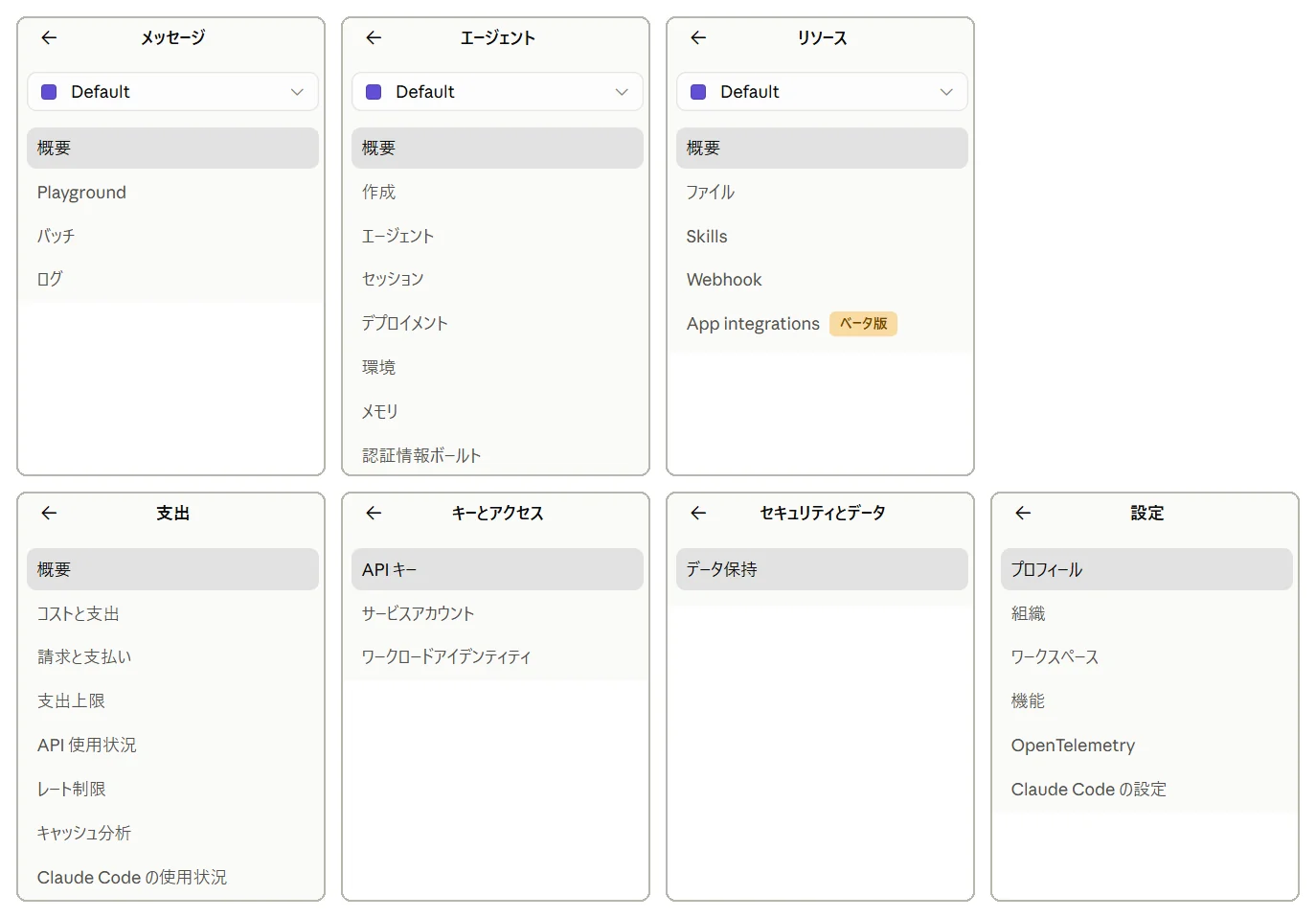
Task: Open Default workspace dropdown in エージェント panel
Action: pos(497,92)
